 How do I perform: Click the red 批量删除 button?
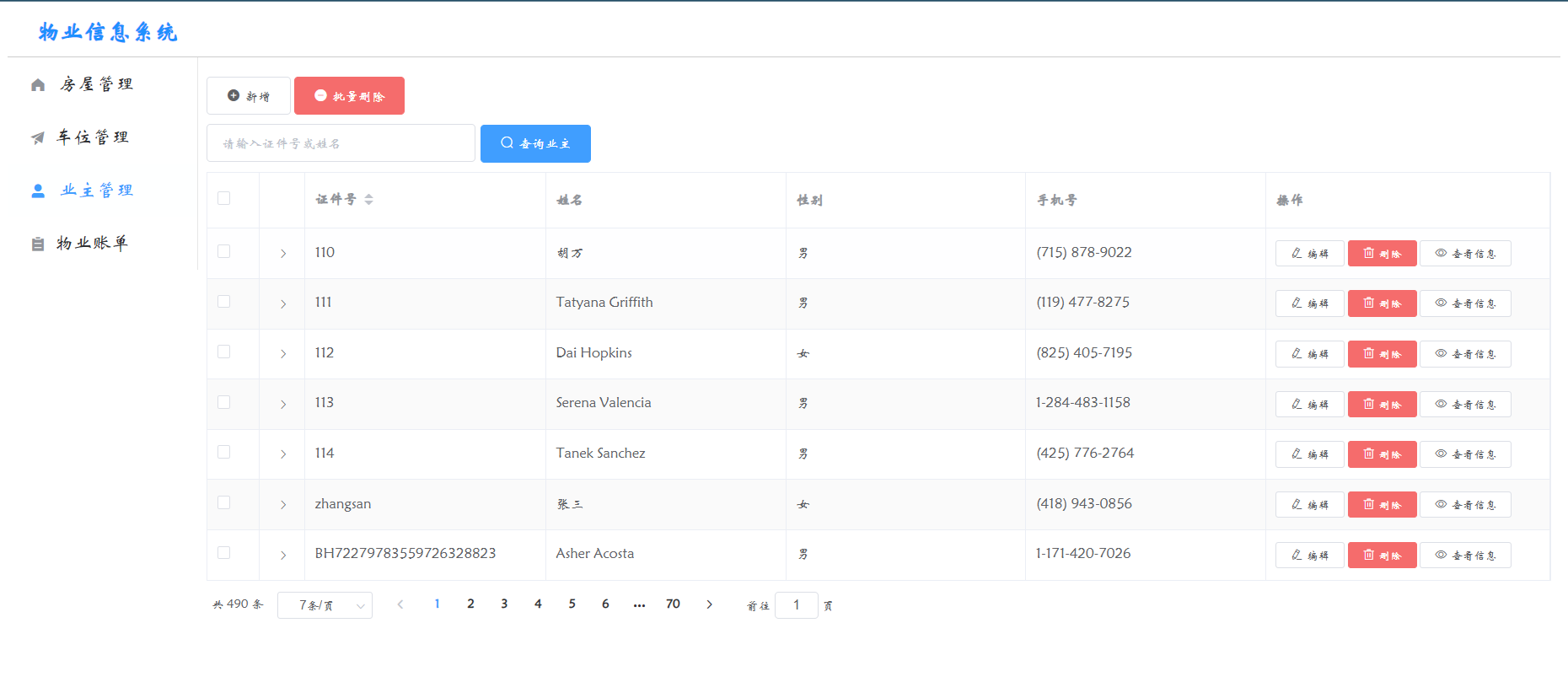[x=349, y=96]
